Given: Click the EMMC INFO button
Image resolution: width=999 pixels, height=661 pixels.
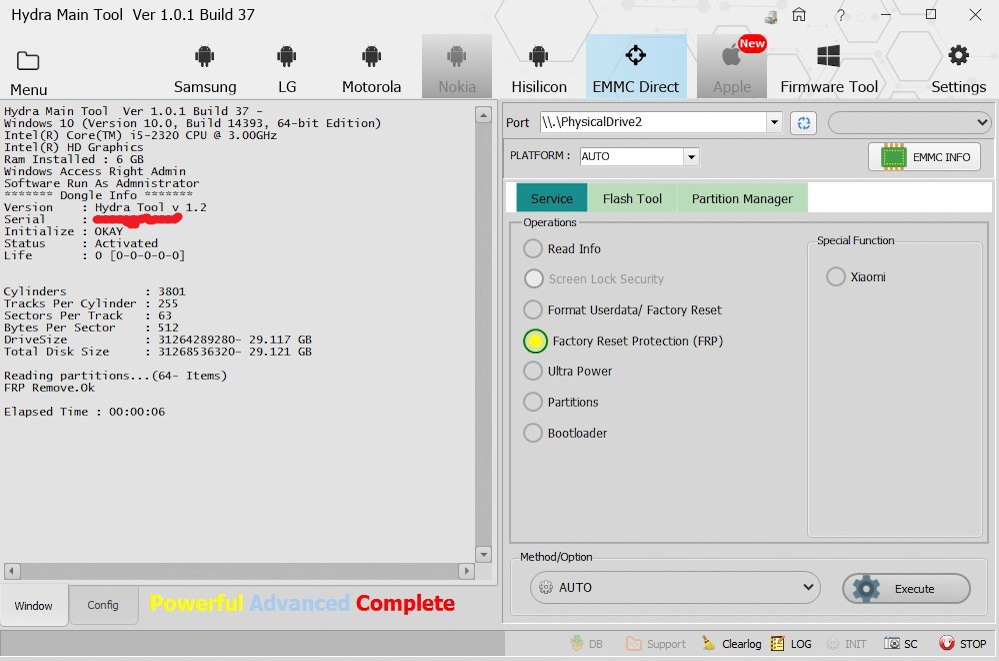Looking at the screenshot, I should click(x=924, y=157).
